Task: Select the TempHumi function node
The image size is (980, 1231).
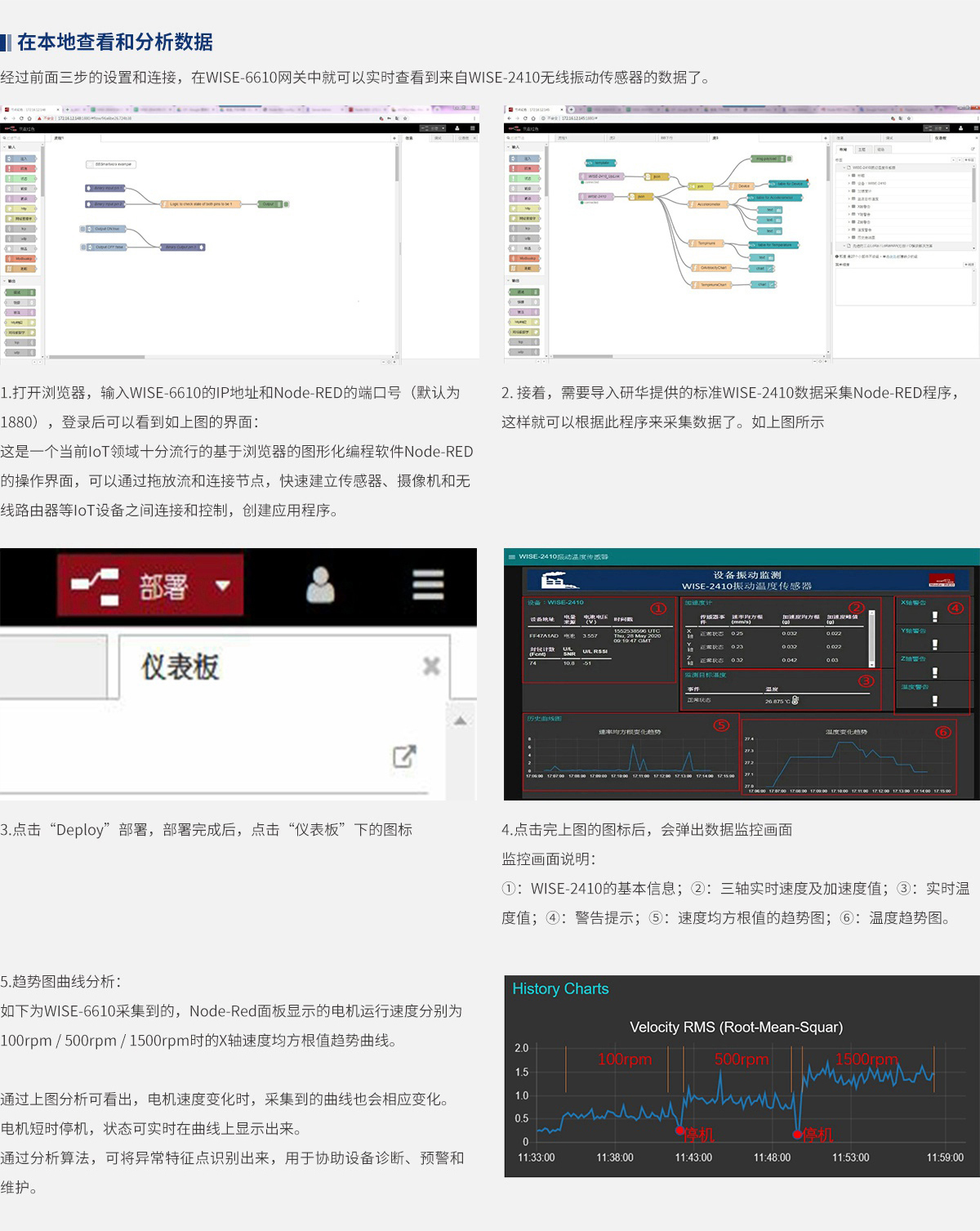Action: point(706,243)
